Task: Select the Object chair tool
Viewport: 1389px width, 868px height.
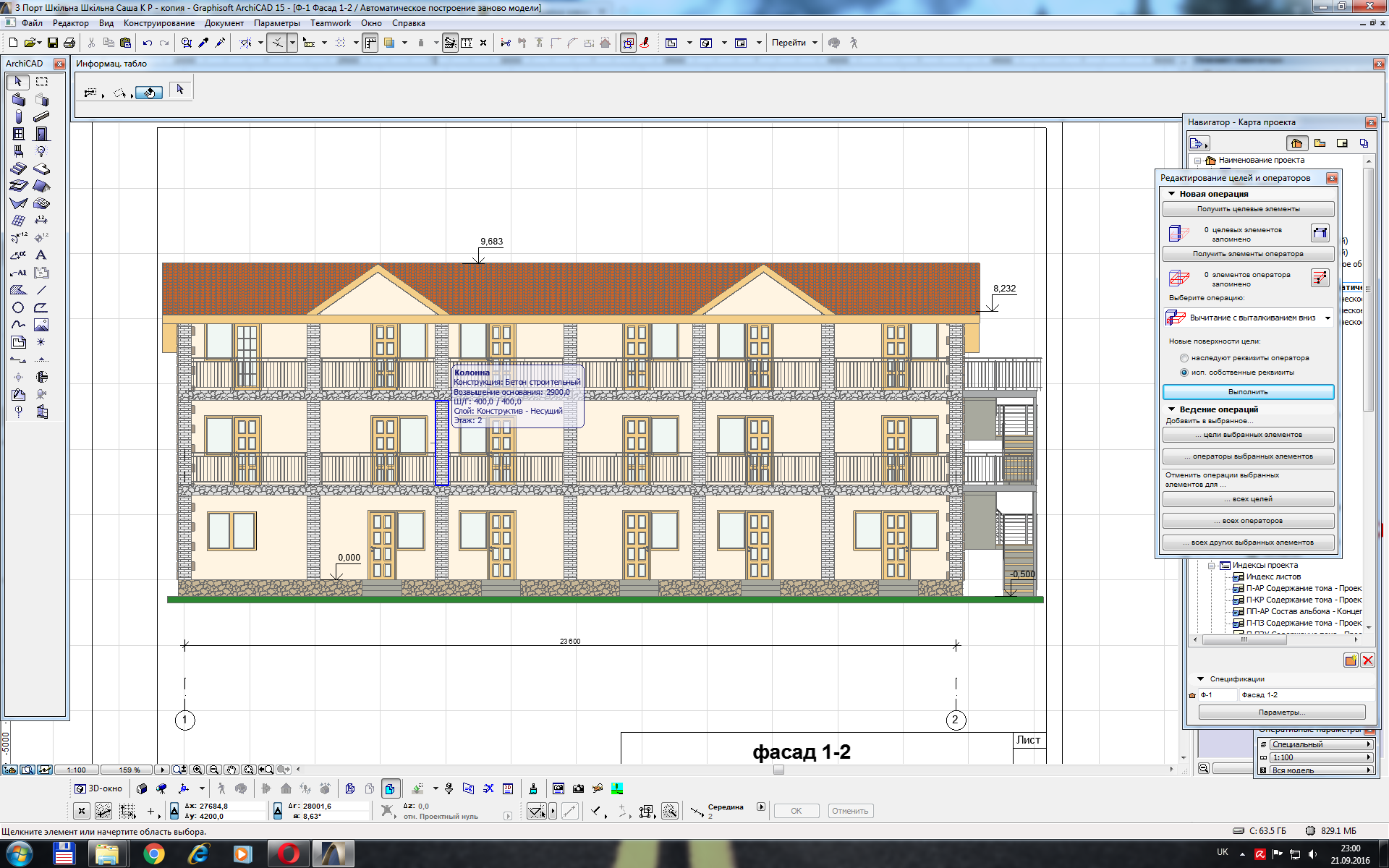Action: click(18, 151)
